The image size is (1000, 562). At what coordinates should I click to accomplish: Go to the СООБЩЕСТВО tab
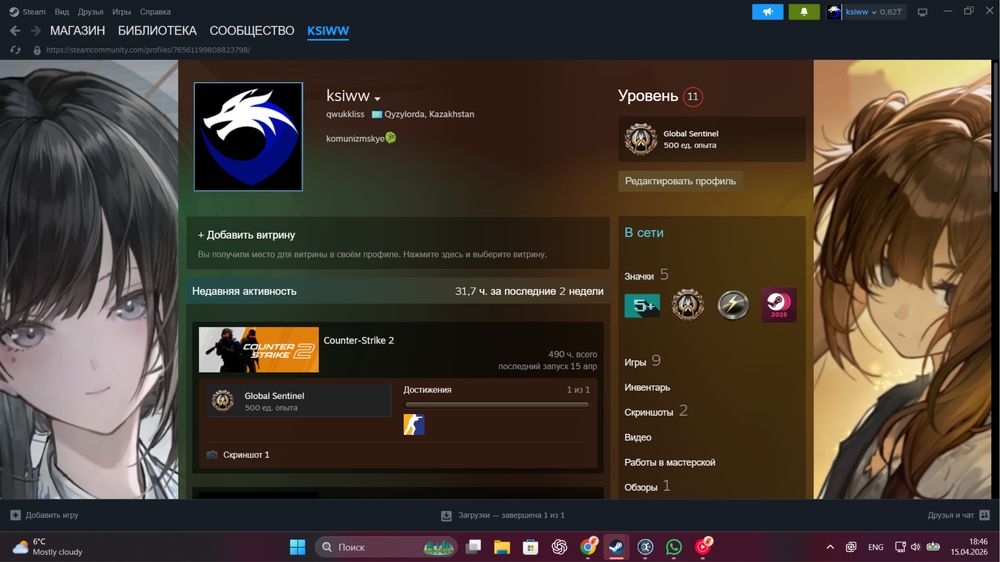click(x=252, y=31)
